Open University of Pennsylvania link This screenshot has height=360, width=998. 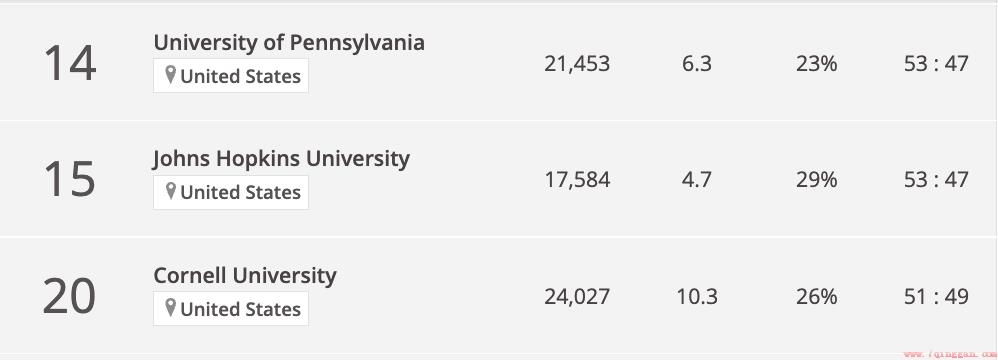289,43
